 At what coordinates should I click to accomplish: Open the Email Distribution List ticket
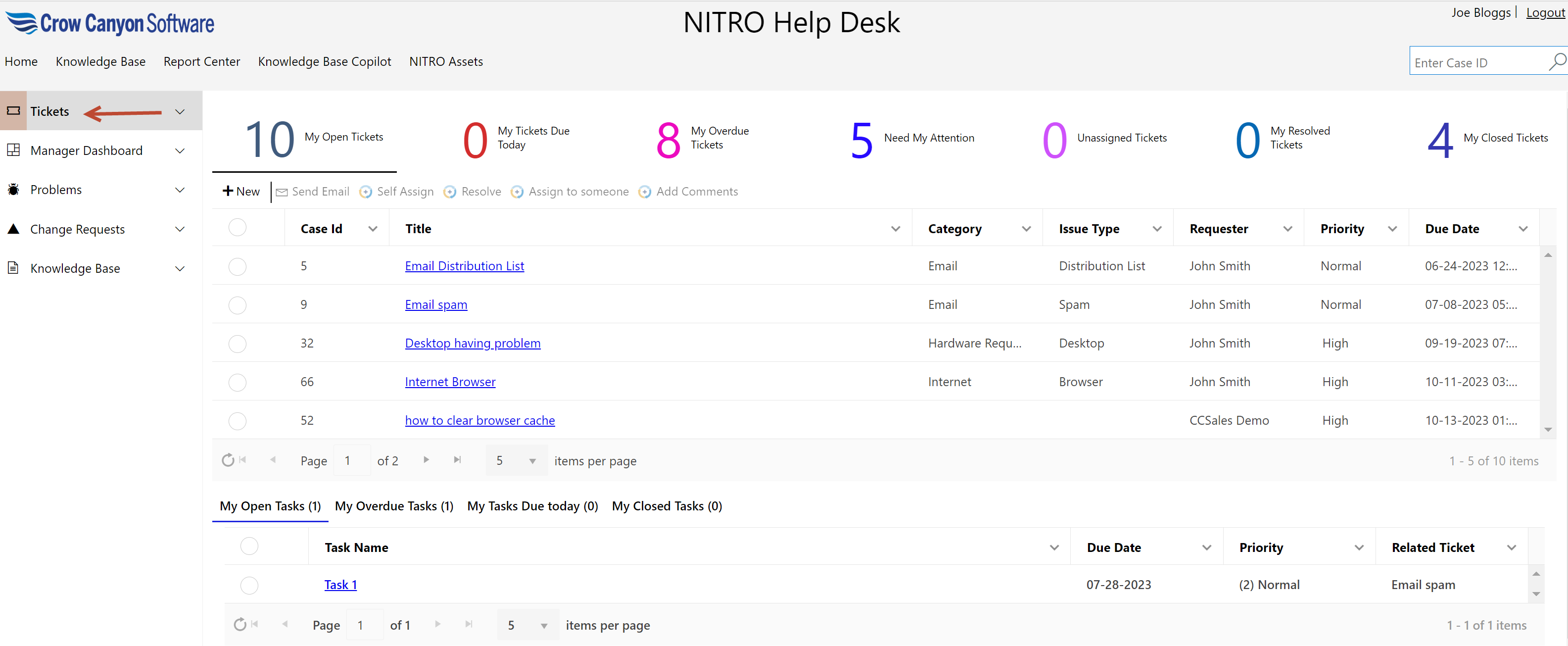465,266
